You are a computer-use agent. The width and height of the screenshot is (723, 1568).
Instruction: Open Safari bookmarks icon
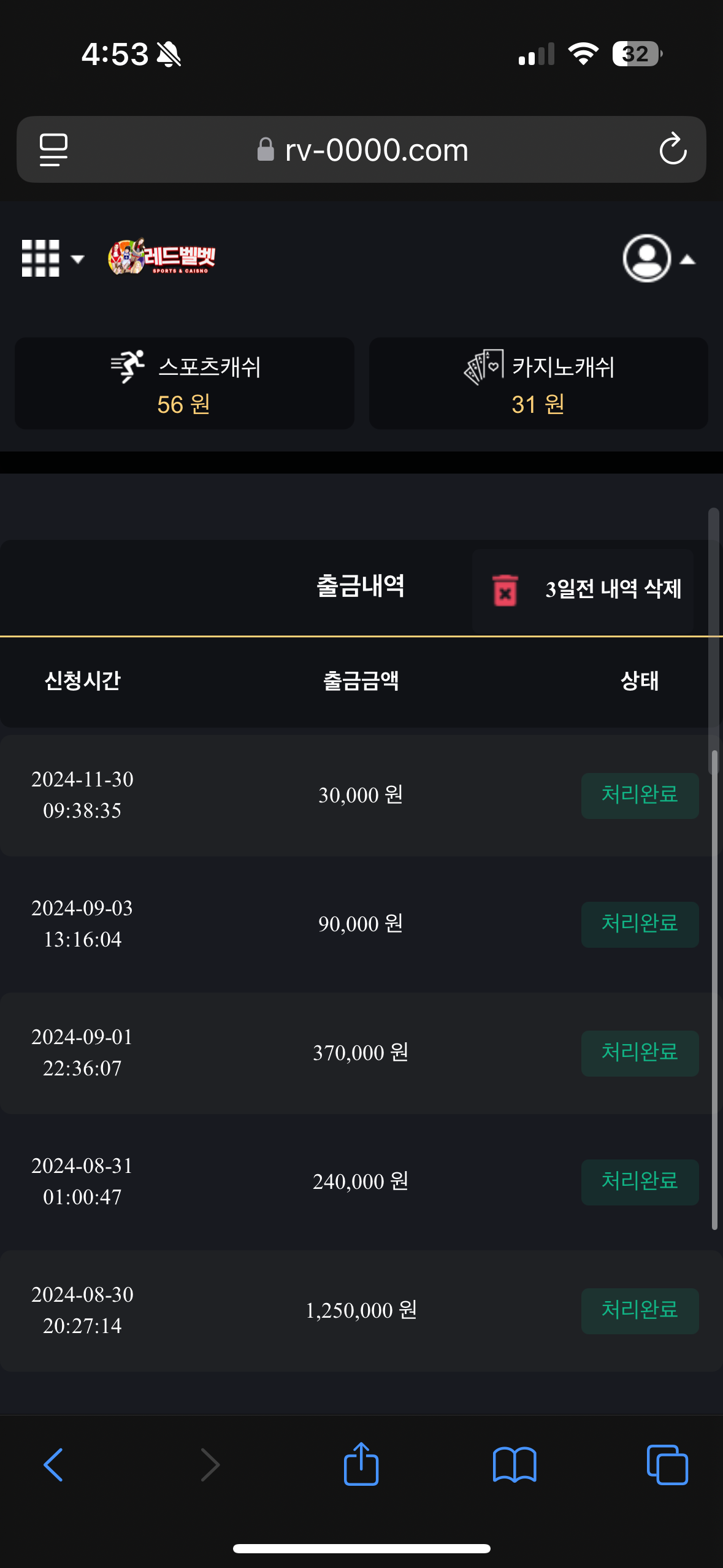(x=515, y=1465)
